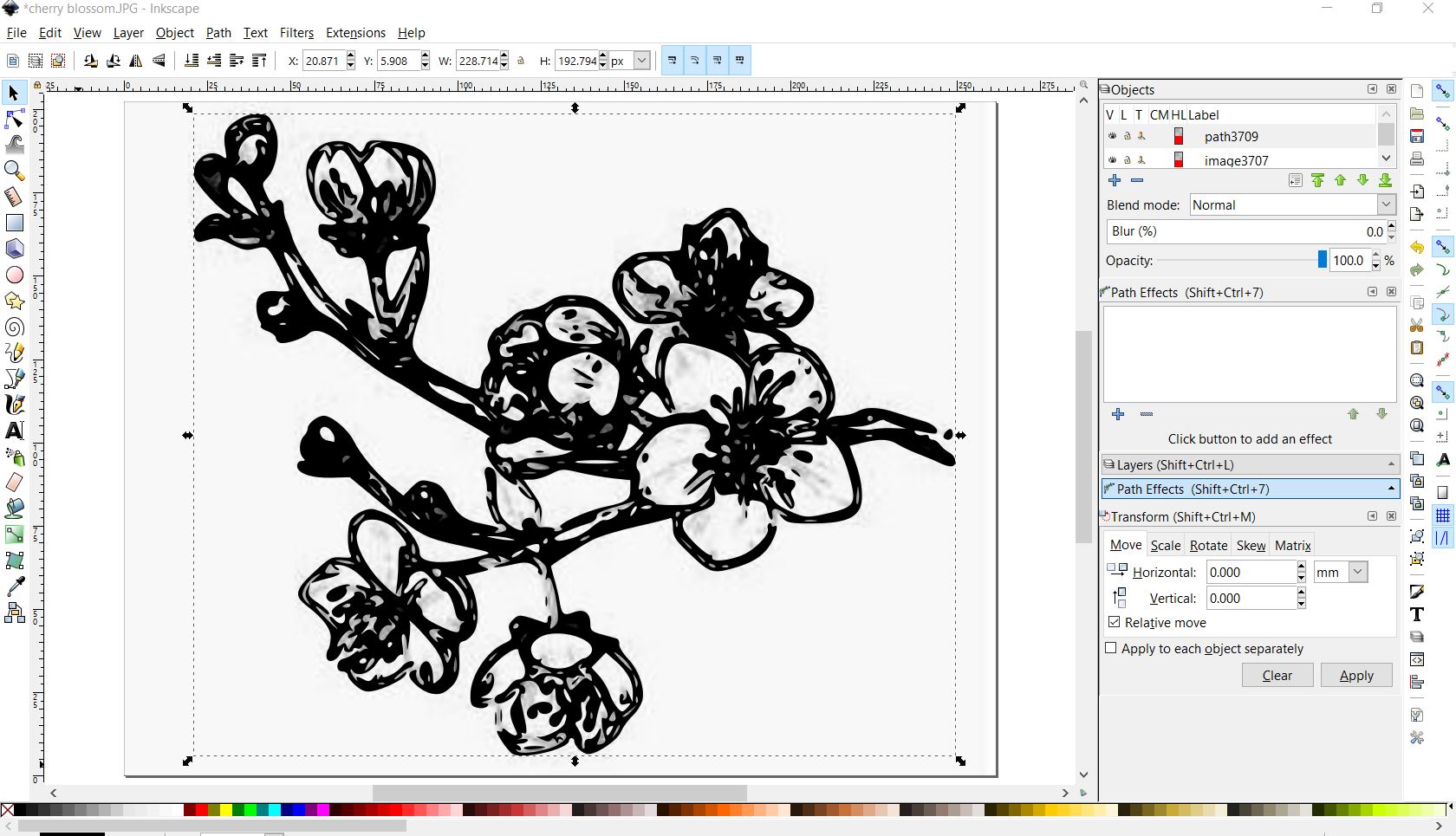Choose the Spiral tool

(x=15, y=327)
